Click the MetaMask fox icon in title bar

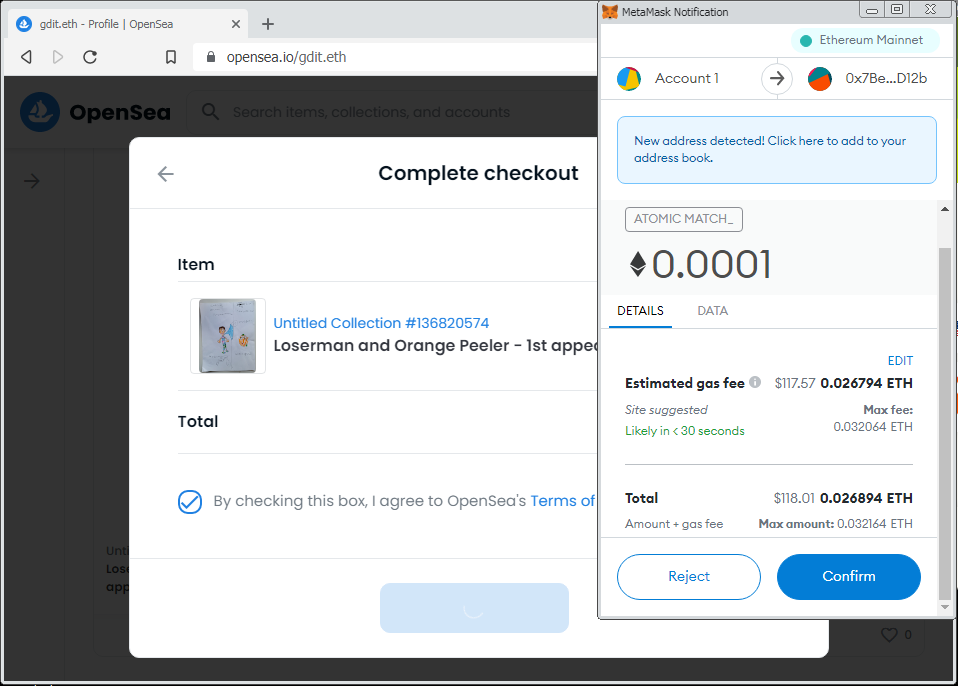point(610,12)
